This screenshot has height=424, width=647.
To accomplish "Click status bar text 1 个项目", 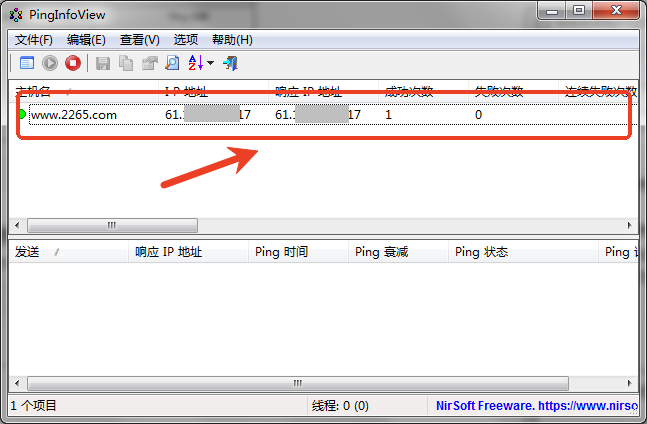I will (x=33, y=406).
